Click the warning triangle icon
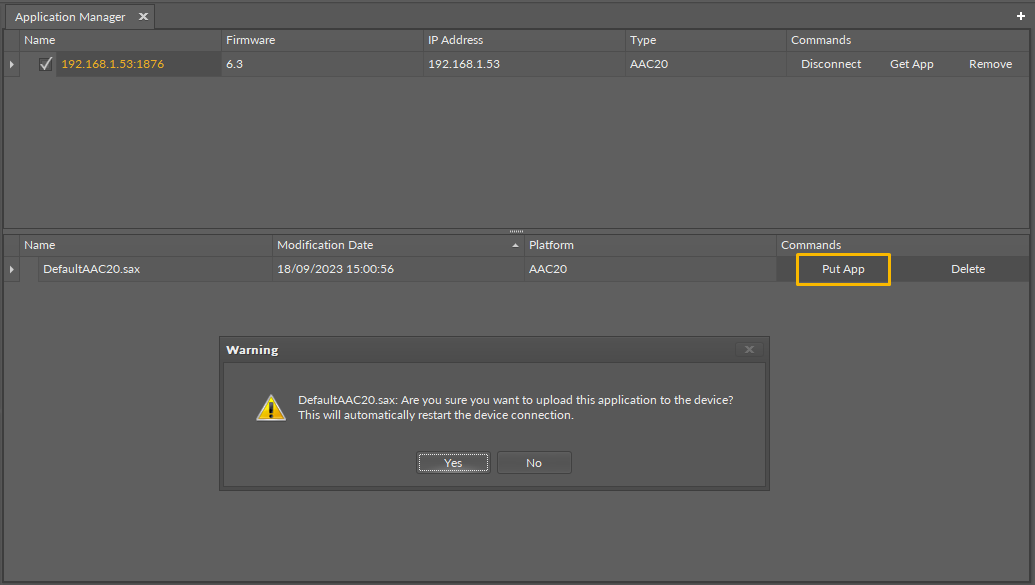 (x=271, y=407)
